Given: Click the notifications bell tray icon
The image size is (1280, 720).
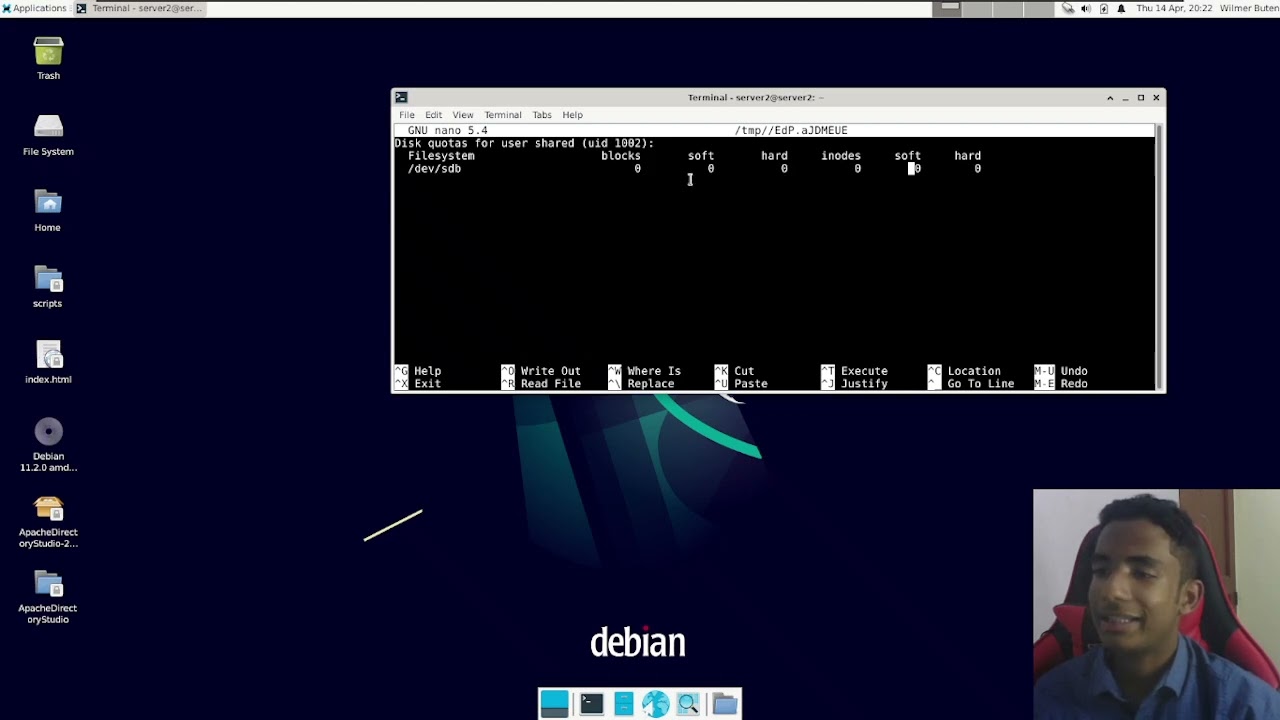Looking at the screenshot, I should click(x=1121, y=8).
